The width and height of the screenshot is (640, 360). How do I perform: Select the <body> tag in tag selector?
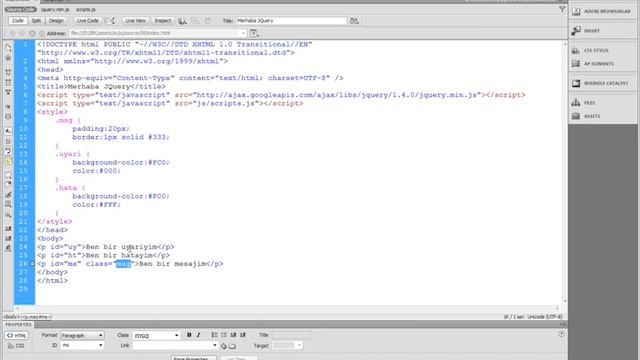point(12,317)
